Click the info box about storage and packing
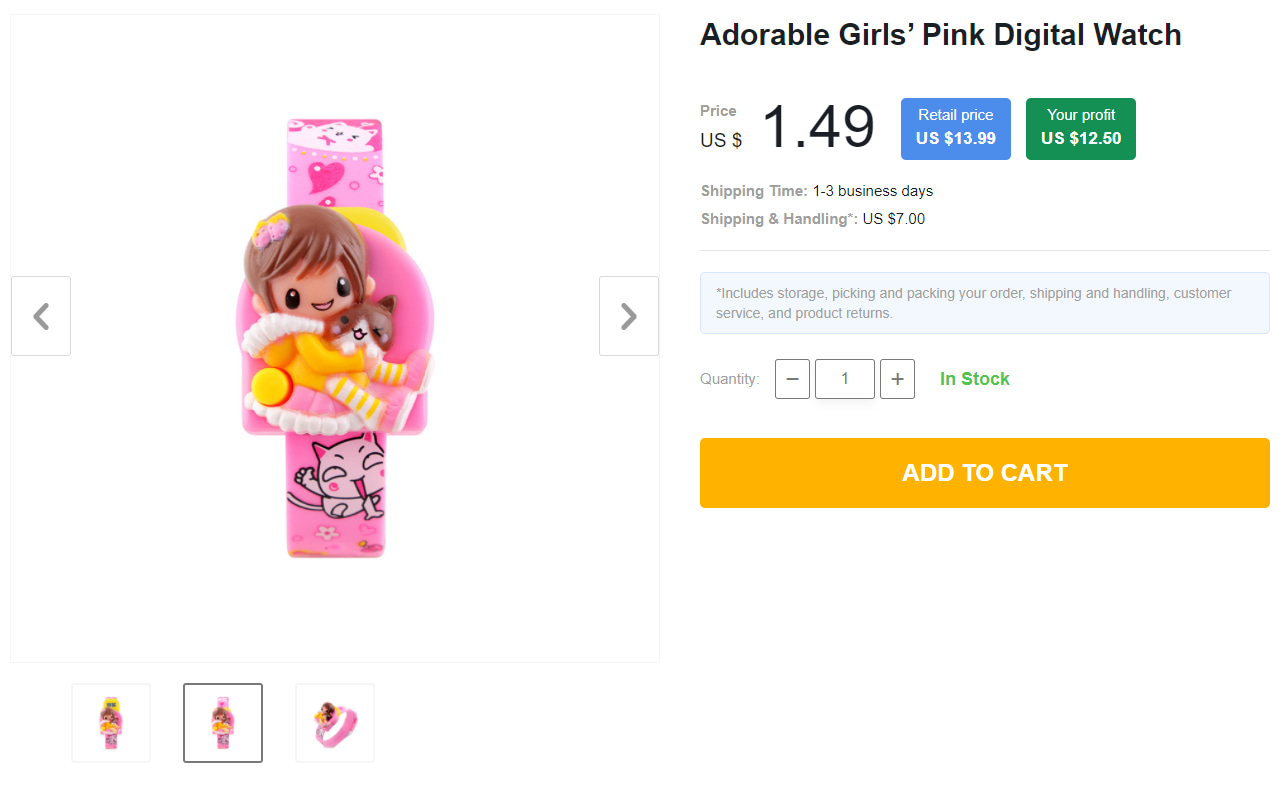The image size is (1282, 790). pos(984,302)
